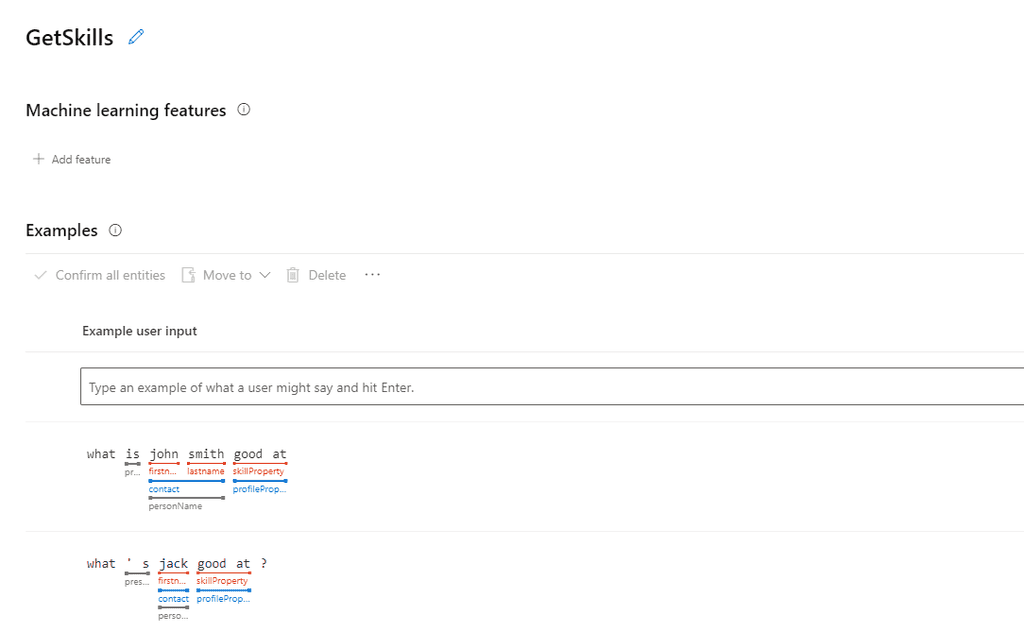Click the Delete trash icon

tap(292, 274)
